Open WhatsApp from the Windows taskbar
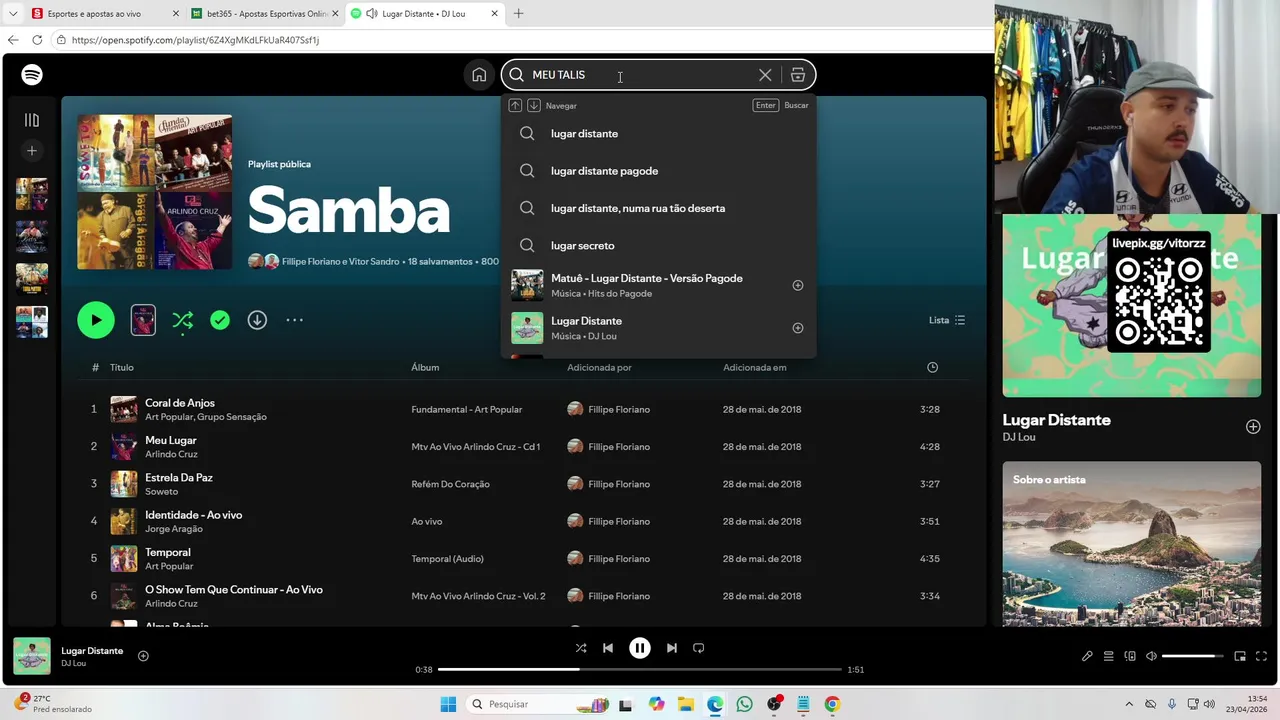1280x720 pixels. (744, 704)
